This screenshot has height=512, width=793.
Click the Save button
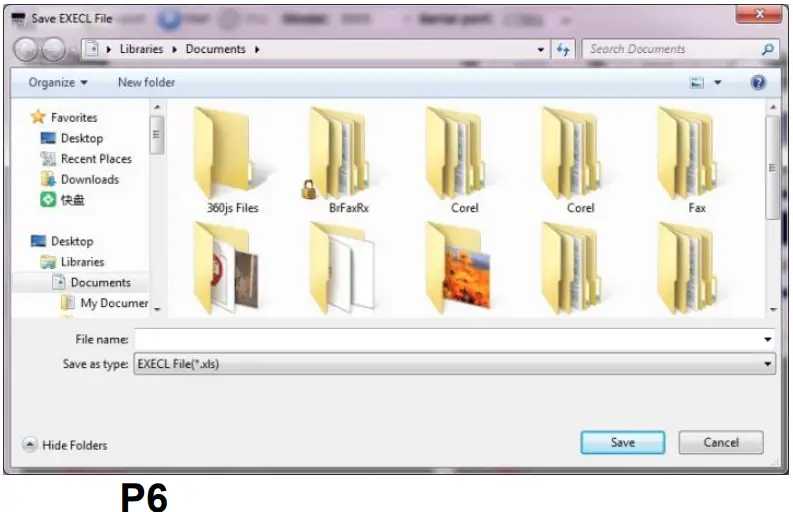click(x=623, y=443)
